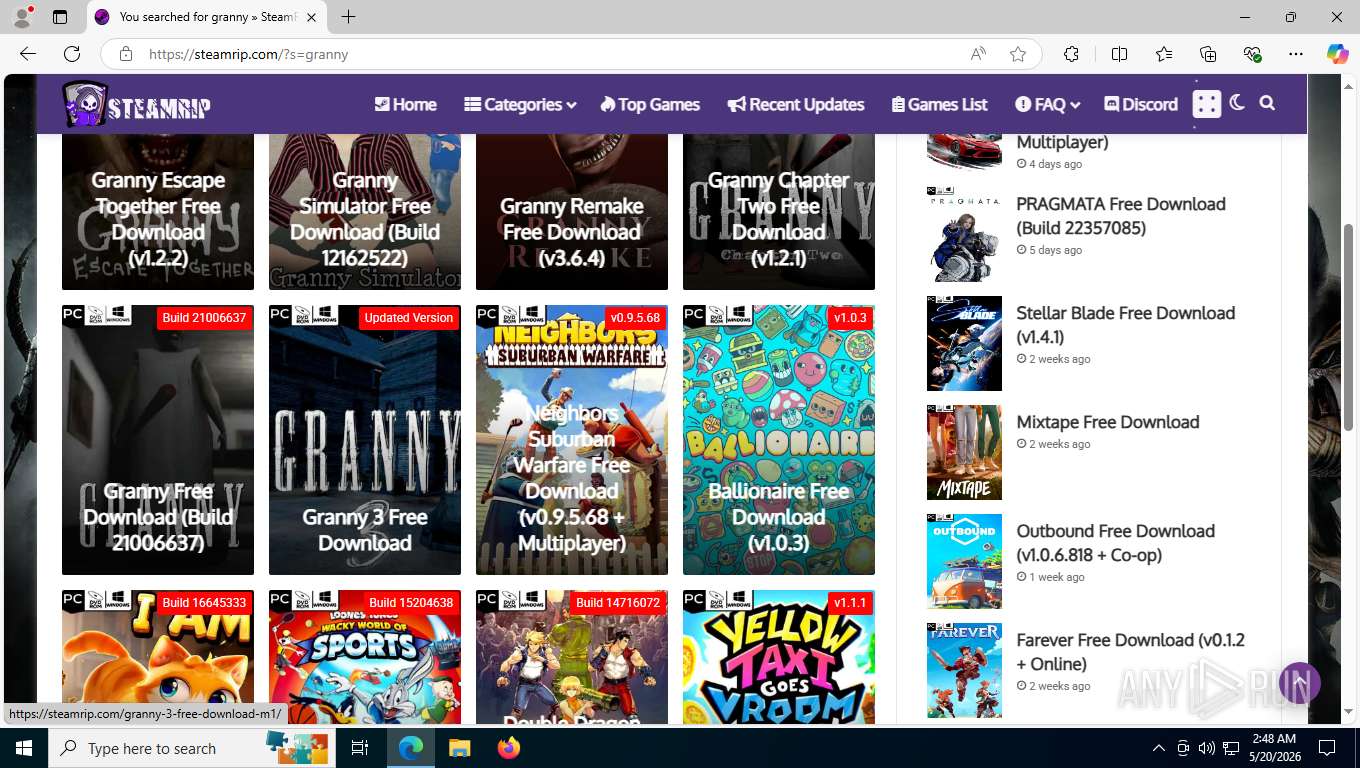
Task: Open Read aloud icon in address bar
Action: (978, 54)
